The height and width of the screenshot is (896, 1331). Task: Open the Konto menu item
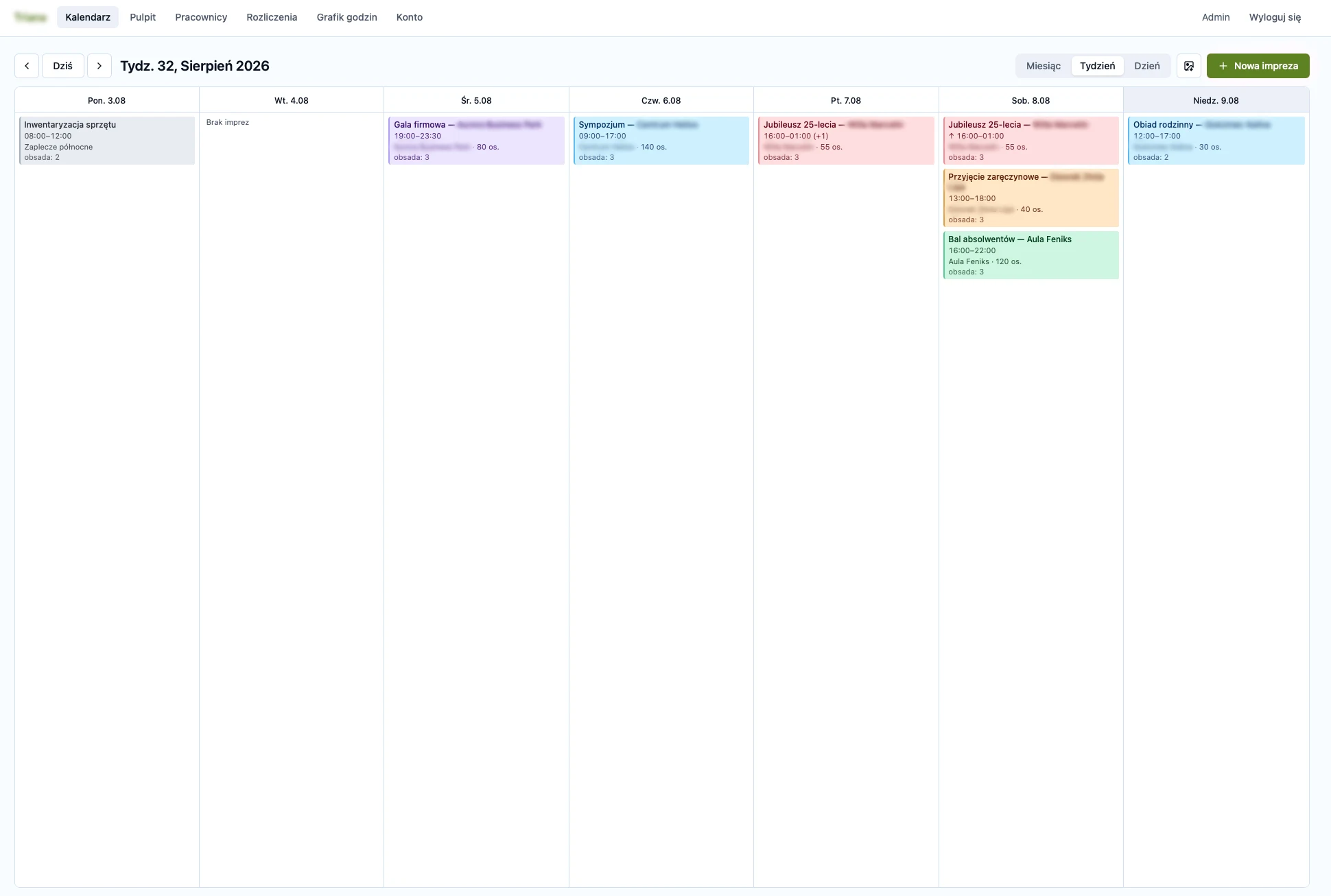coord(410,17)
